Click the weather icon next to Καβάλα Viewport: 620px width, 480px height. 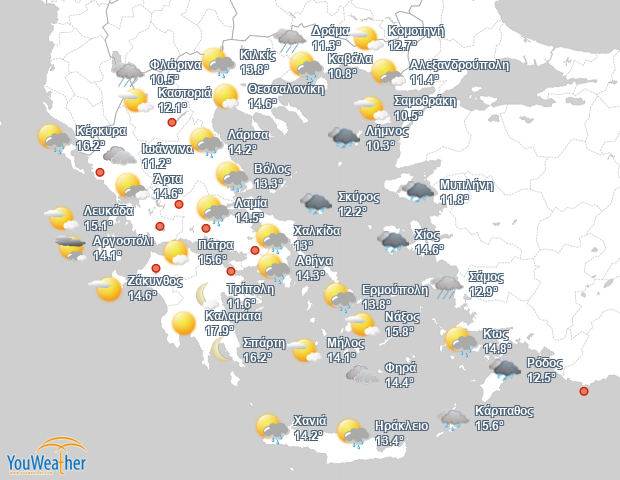(x=306, y=66)
